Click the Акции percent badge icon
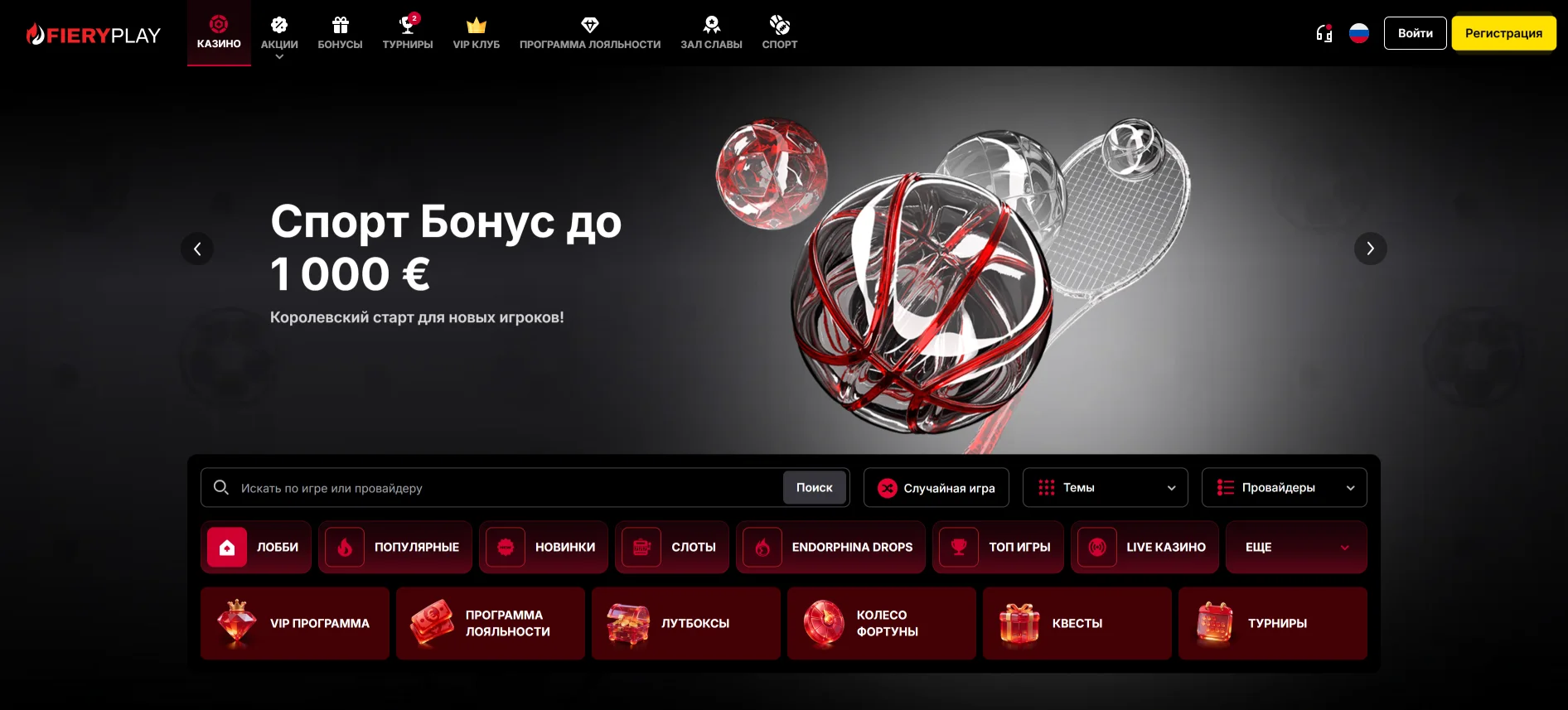This screenshot has width=1568, height=710. pyautogui.click(x=279, y=25)
